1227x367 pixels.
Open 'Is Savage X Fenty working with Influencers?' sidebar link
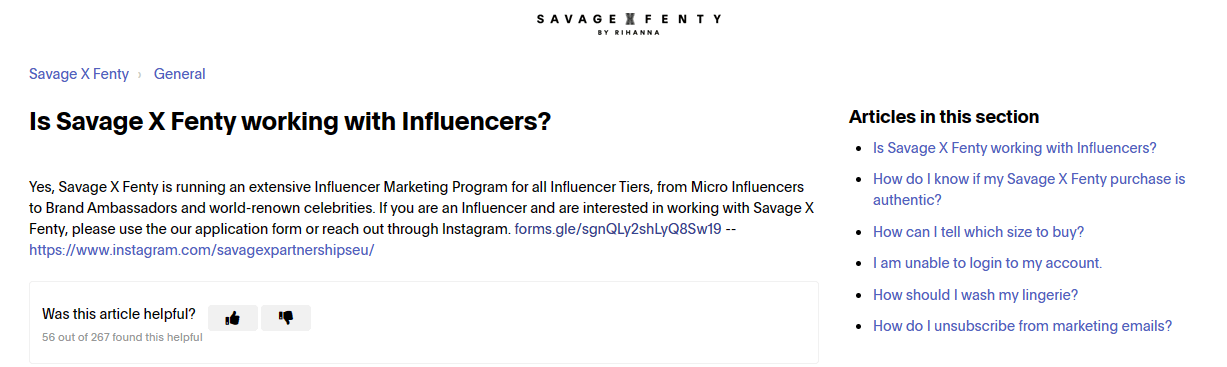tap(1015, 148)
